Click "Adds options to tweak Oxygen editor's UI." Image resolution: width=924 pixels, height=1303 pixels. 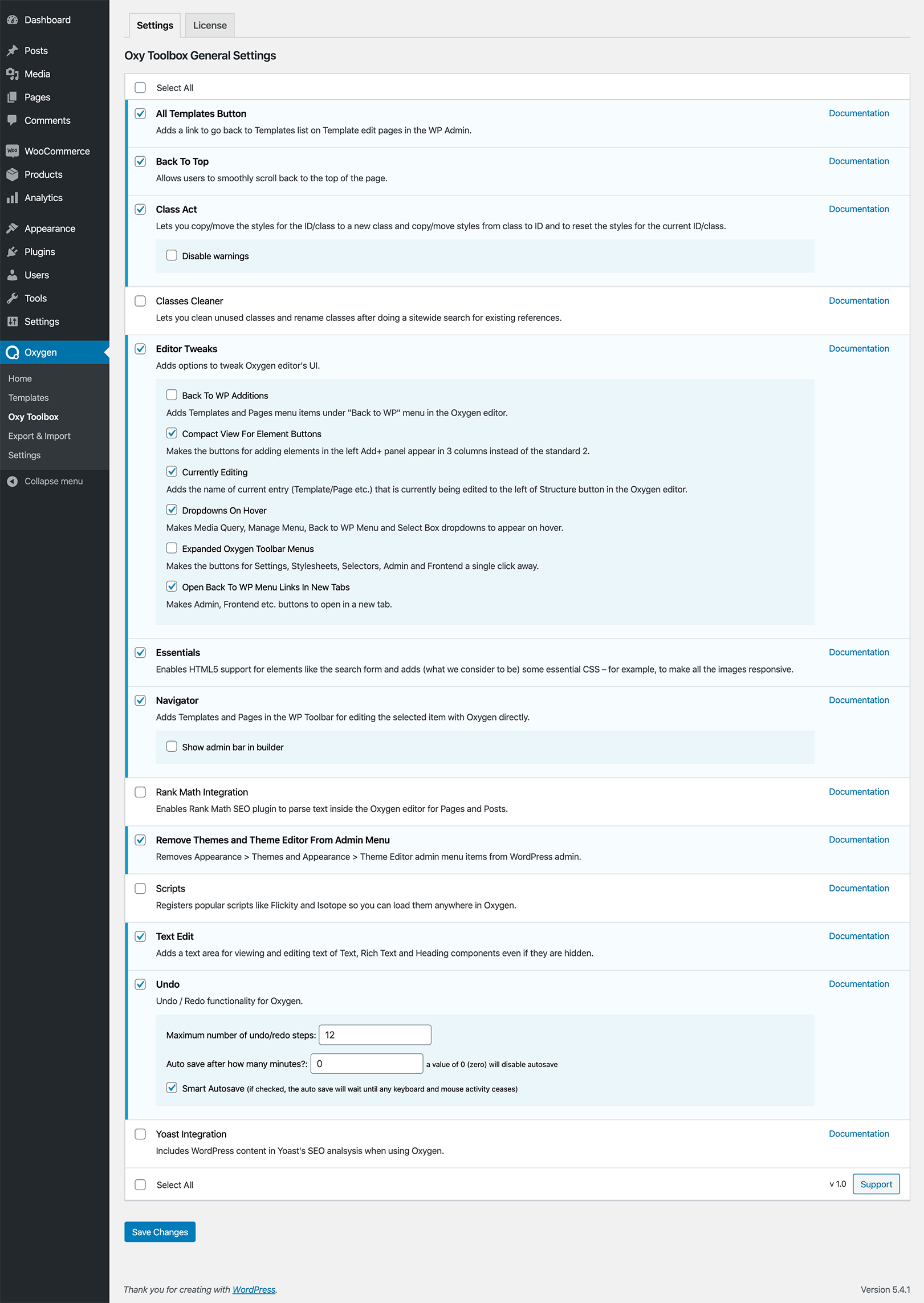(x=238, y=366)
